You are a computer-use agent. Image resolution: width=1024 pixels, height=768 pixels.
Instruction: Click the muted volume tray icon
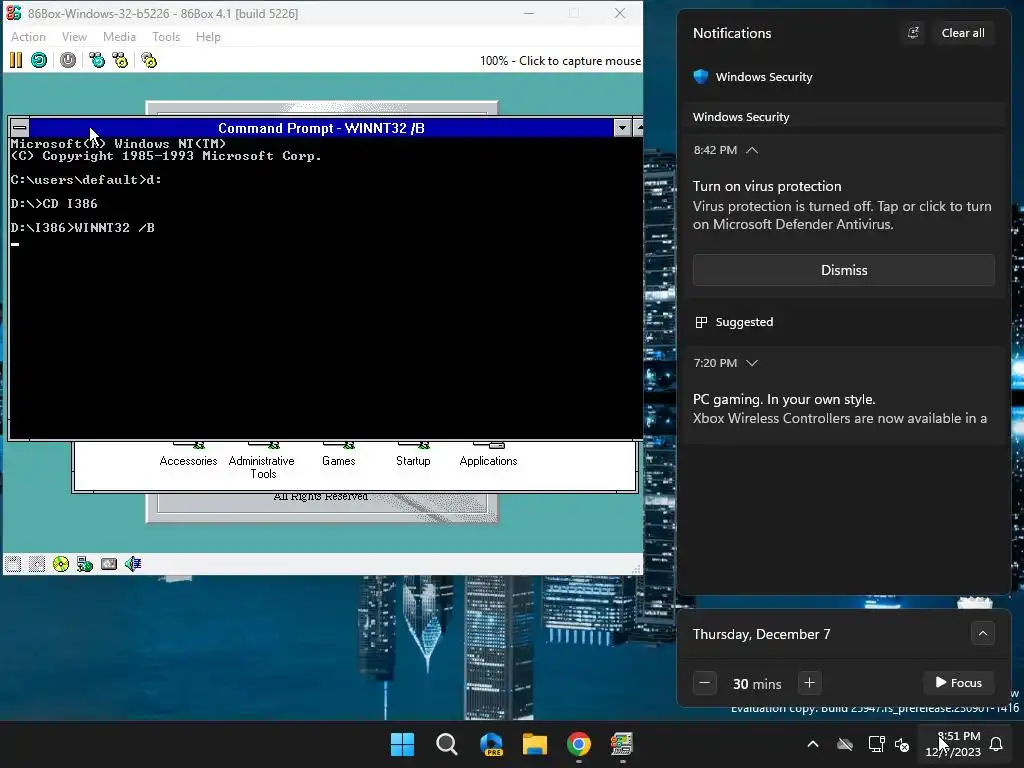(902, 744)
